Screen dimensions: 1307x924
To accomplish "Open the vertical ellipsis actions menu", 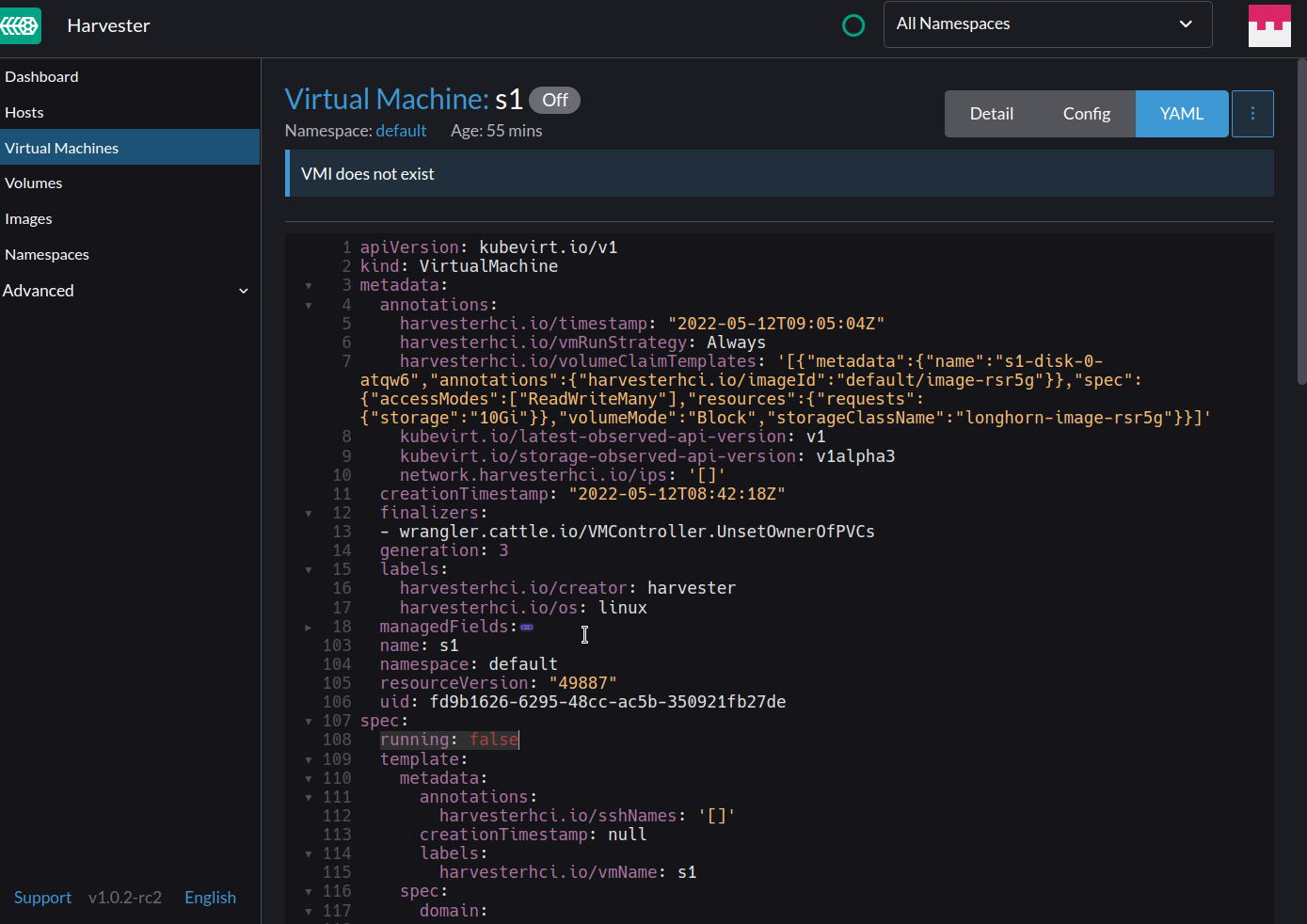I will [x=1252, y=113].
